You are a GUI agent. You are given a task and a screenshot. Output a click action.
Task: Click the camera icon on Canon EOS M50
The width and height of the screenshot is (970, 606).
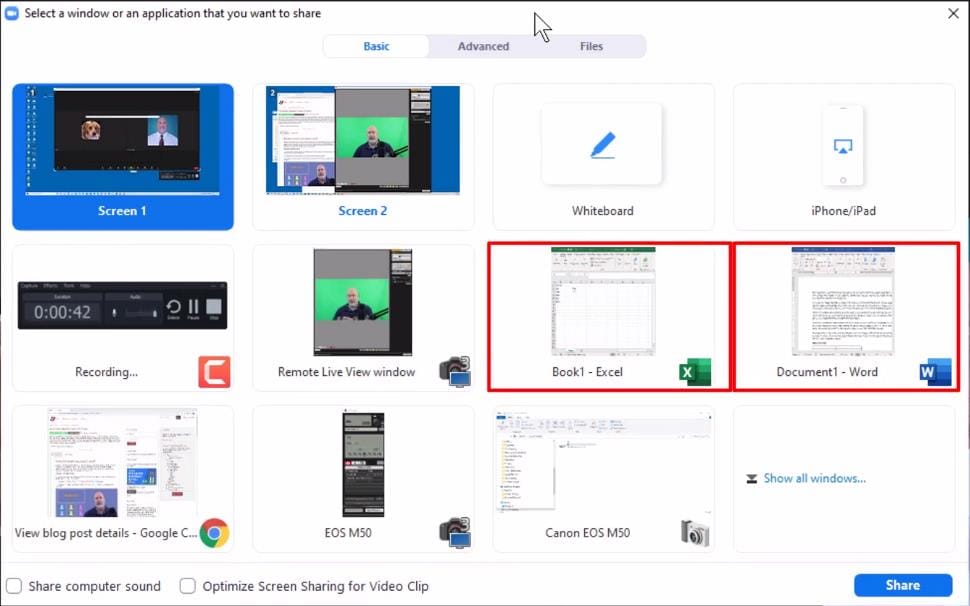pyautogui.click(x=694, y=533)
